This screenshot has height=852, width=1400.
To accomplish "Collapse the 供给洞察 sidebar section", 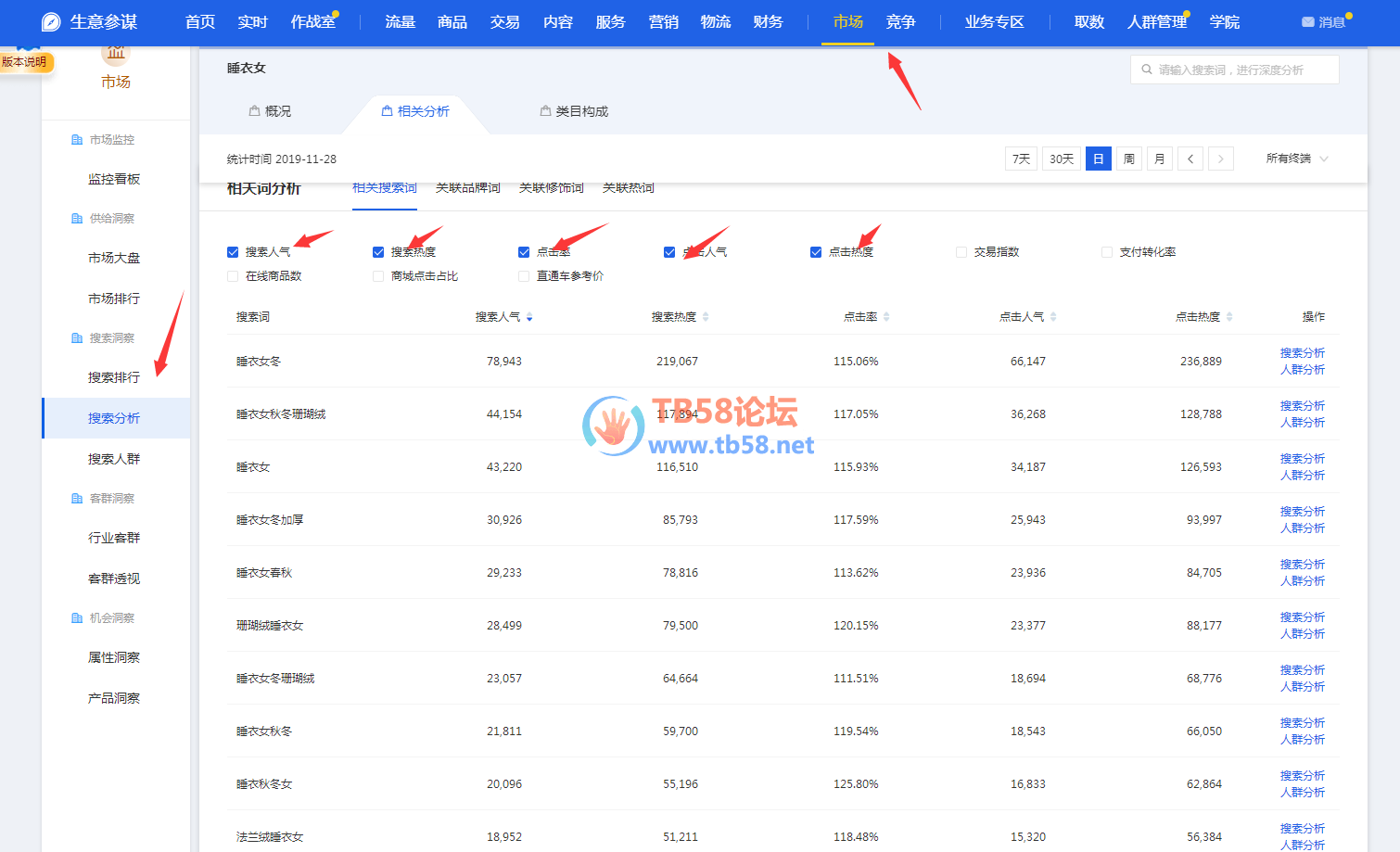I will [111, 219].
